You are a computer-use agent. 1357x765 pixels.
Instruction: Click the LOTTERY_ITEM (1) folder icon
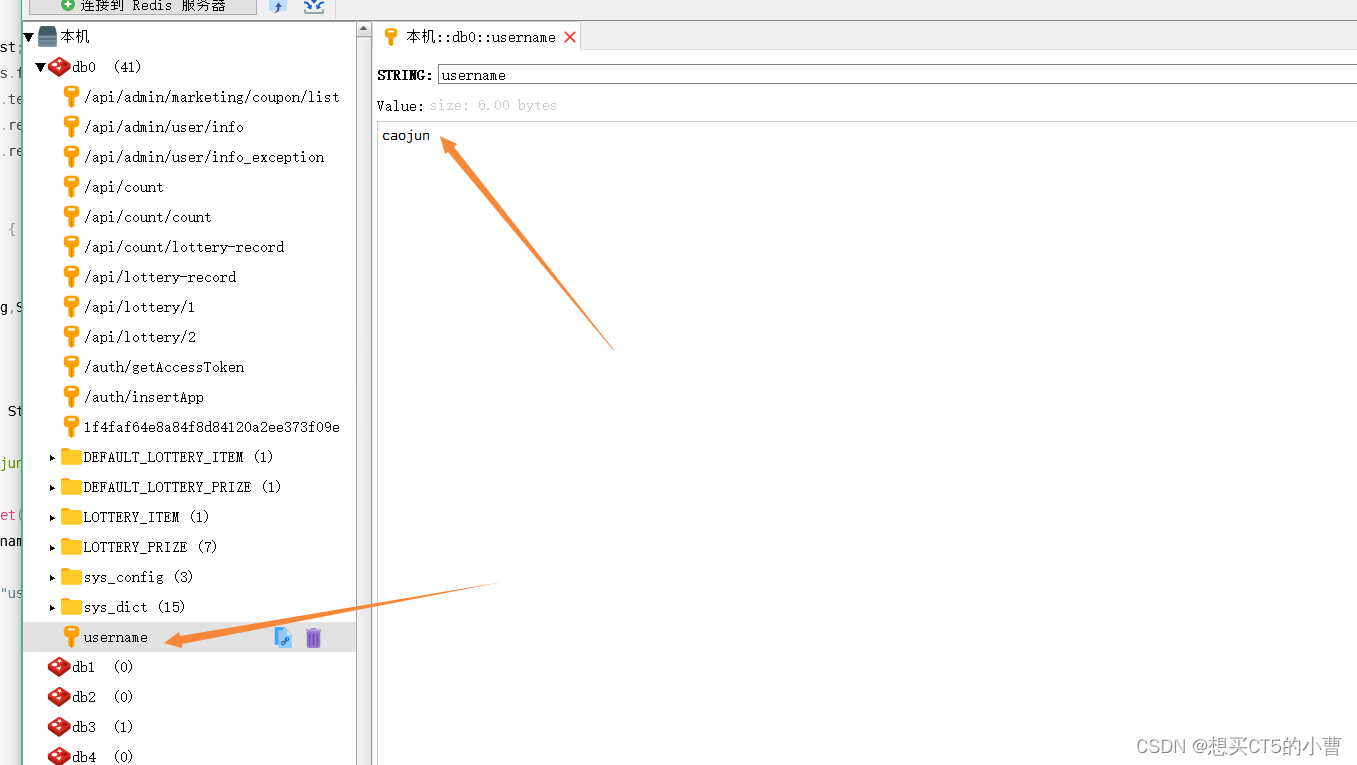[71, 517]
